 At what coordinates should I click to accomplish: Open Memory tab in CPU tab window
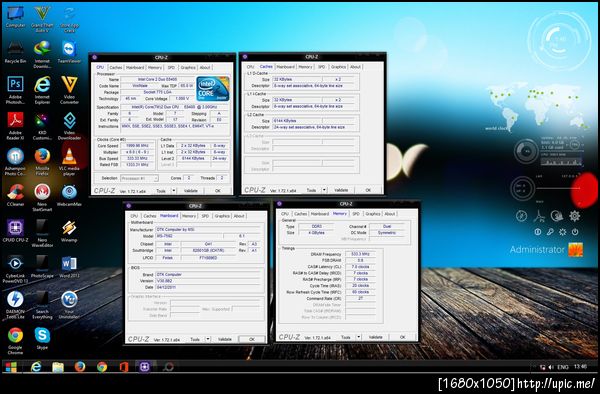coord(155,67)
